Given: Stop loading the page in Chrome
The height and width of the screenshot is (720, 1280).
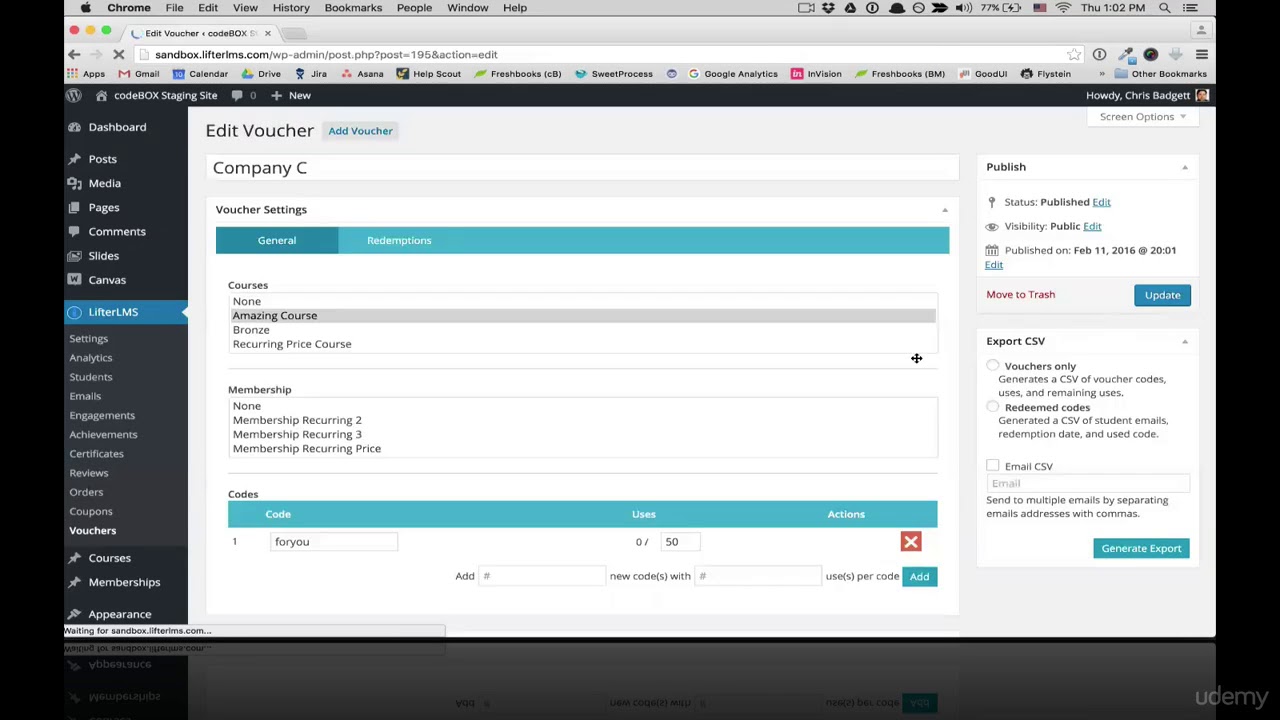Looking at the screenshot, I should tap(118, 55).
